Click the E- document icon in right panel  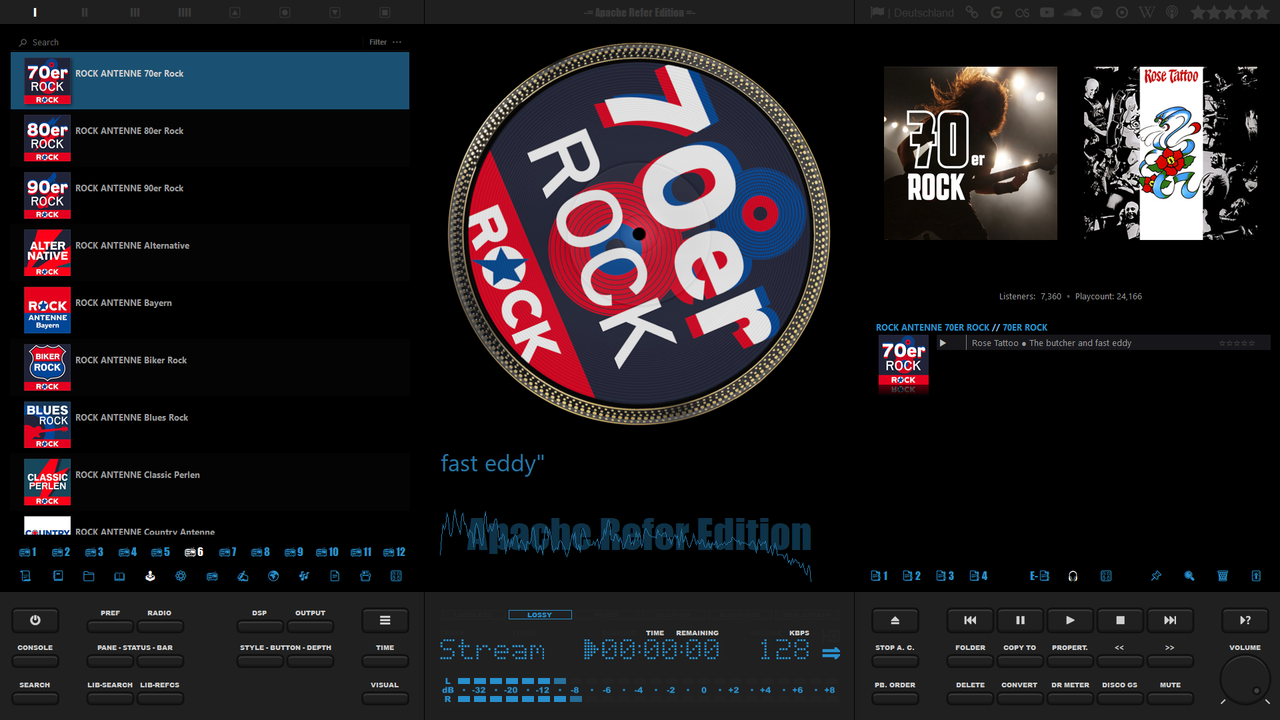(1040, 576)
